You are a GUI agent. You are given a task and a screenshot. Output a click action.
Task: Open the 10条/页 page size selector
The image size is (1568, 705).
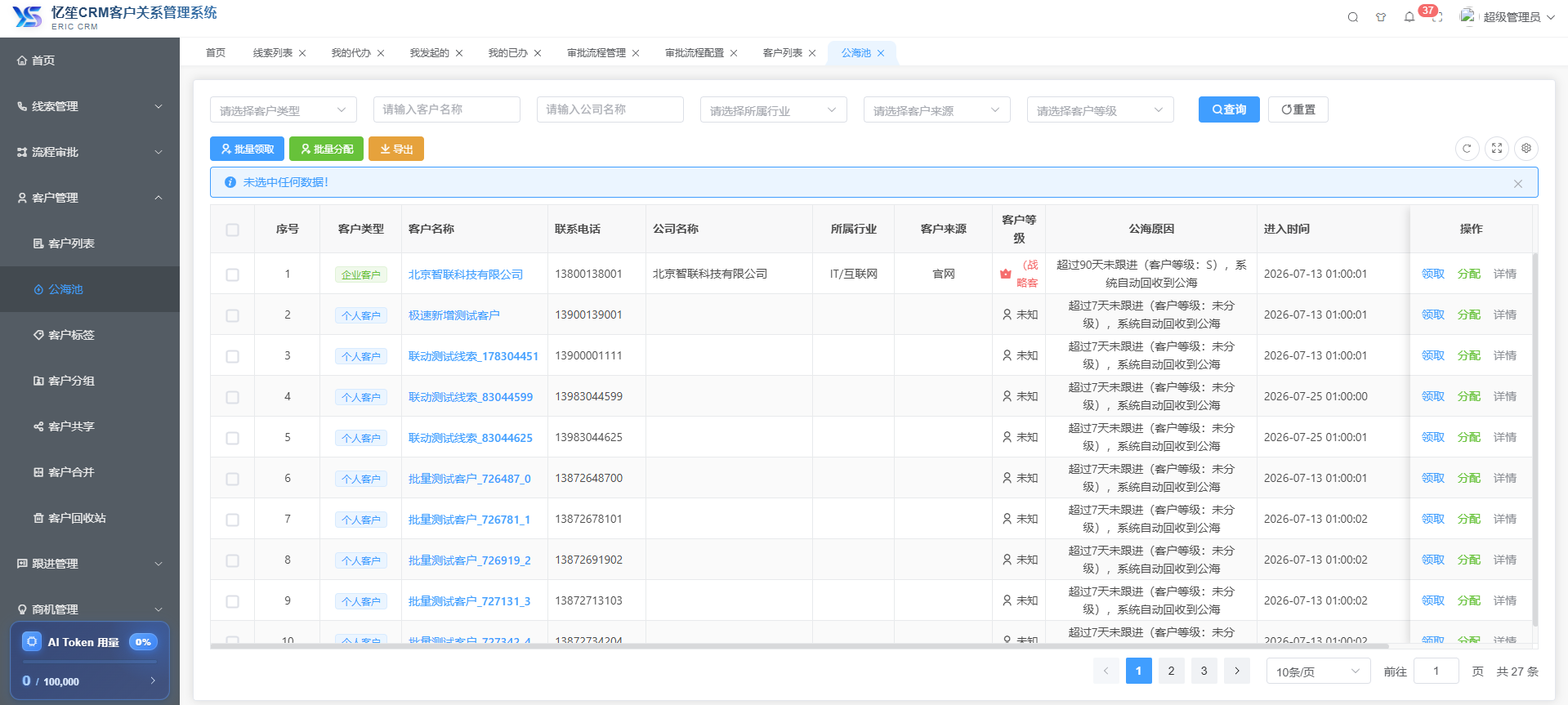click(x=1318, y=672)
